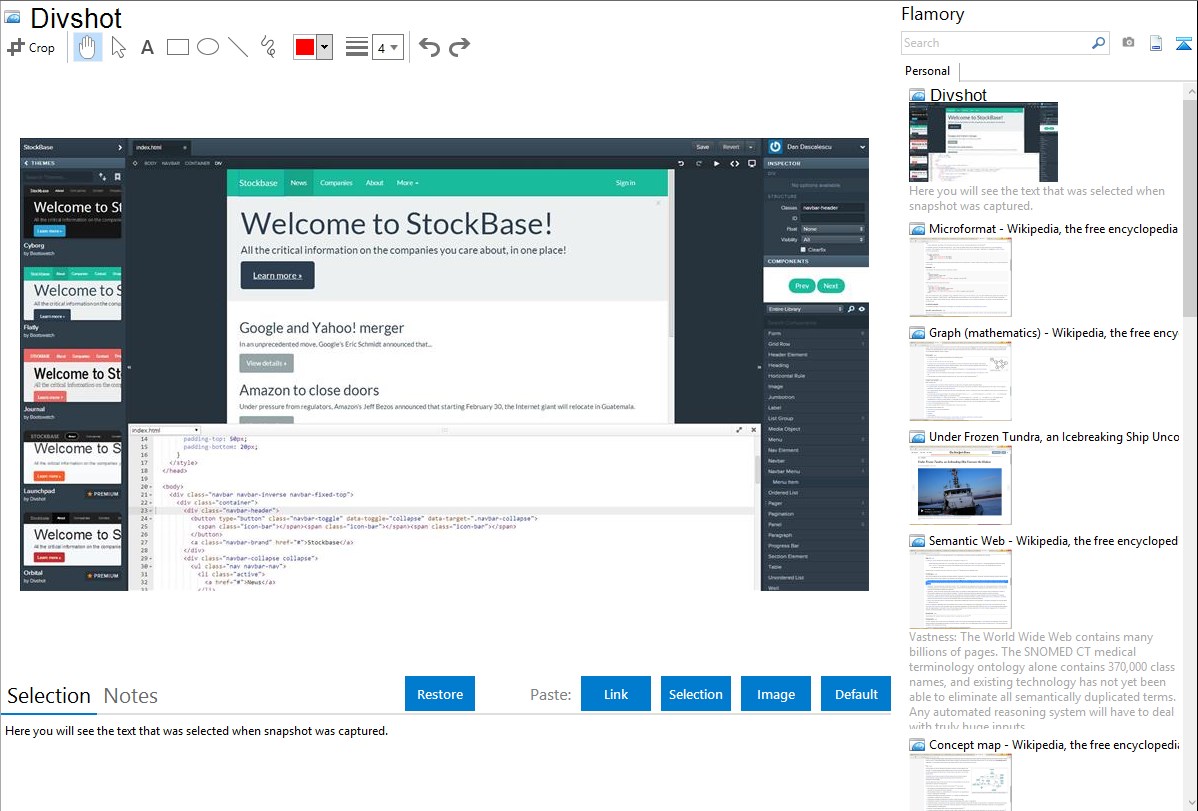Undo the last annotation
This screenshot has width=1198, height=811.
click(x=429, y=47)
